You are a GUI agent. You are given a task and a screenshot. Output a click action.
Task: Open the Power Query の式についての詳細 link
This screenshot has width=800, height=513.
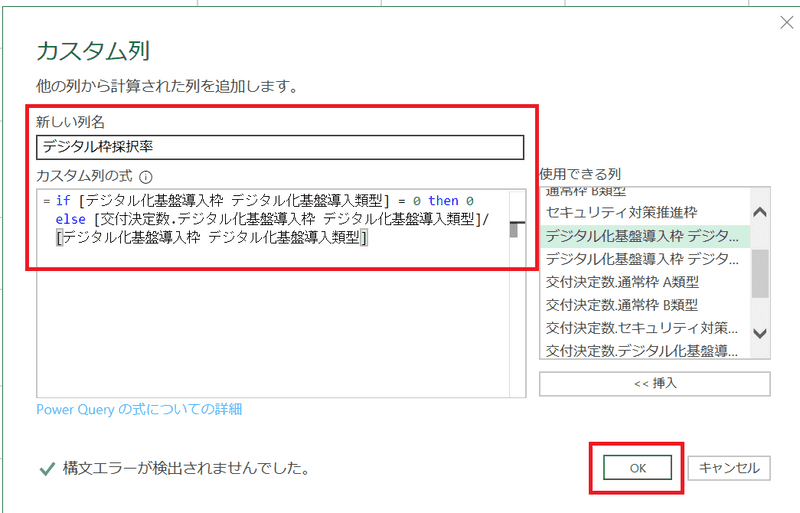pos(139,409)
